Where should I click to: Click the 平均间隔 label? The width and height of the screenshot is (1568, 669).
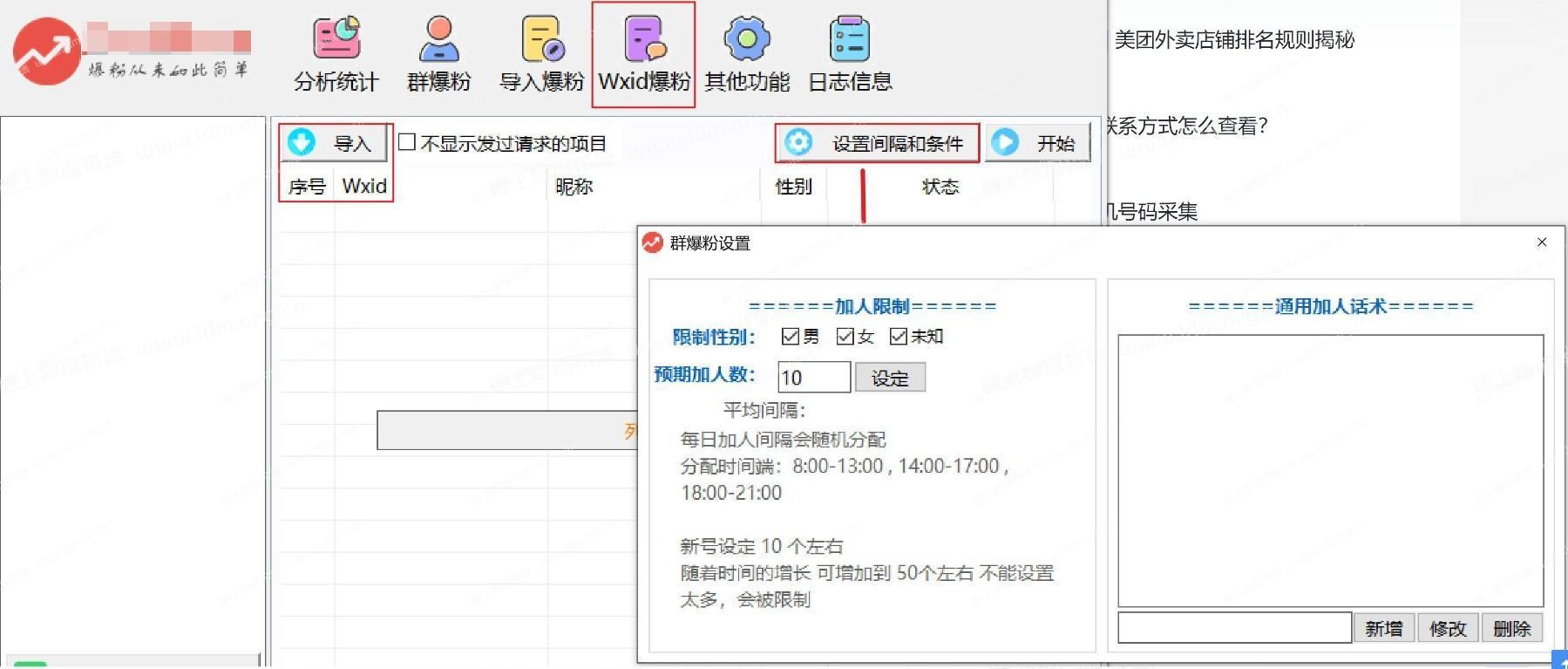(764, 410)
